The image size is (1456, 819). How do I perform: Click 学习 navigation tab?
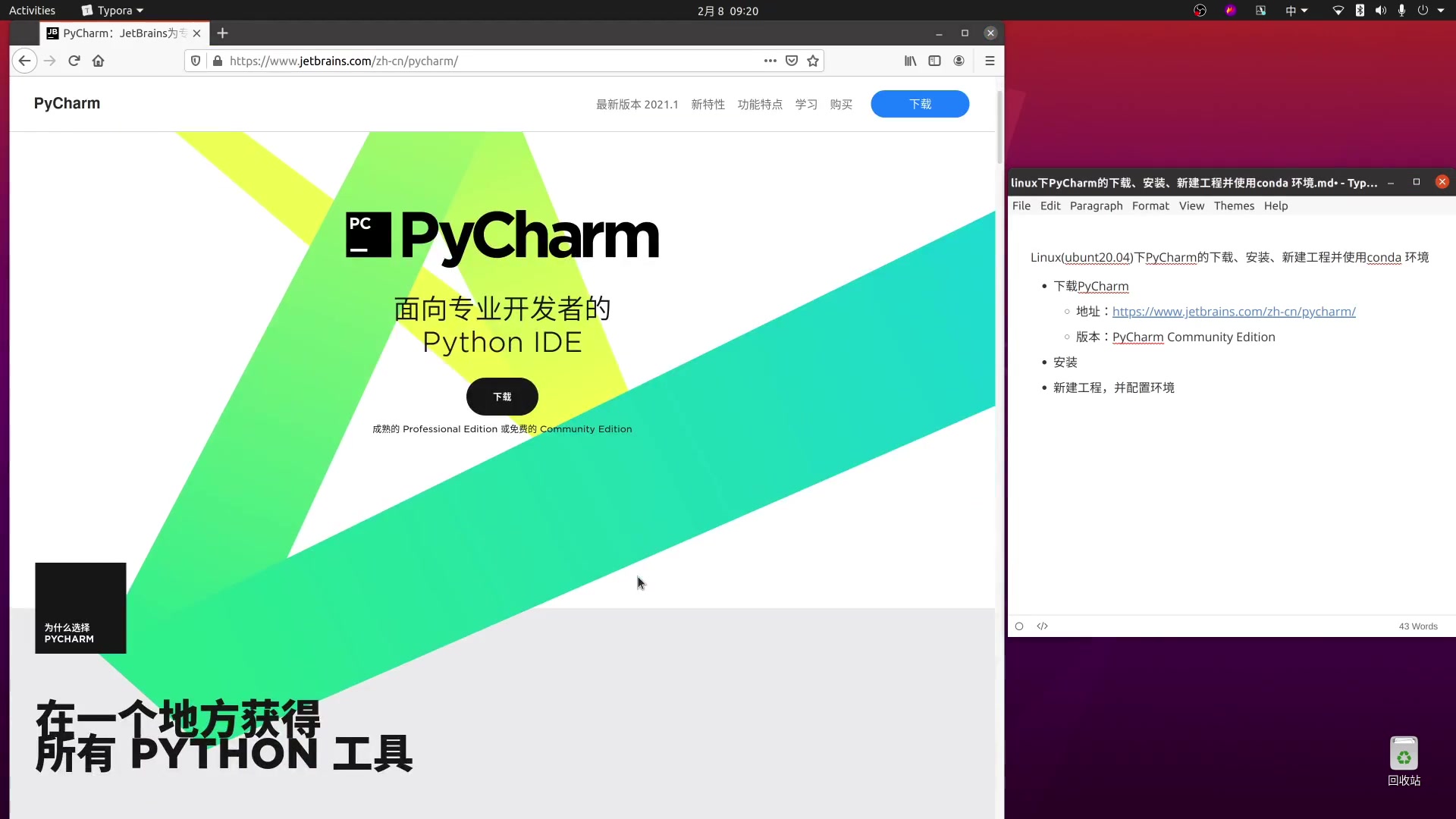click(x=806, y=104)
